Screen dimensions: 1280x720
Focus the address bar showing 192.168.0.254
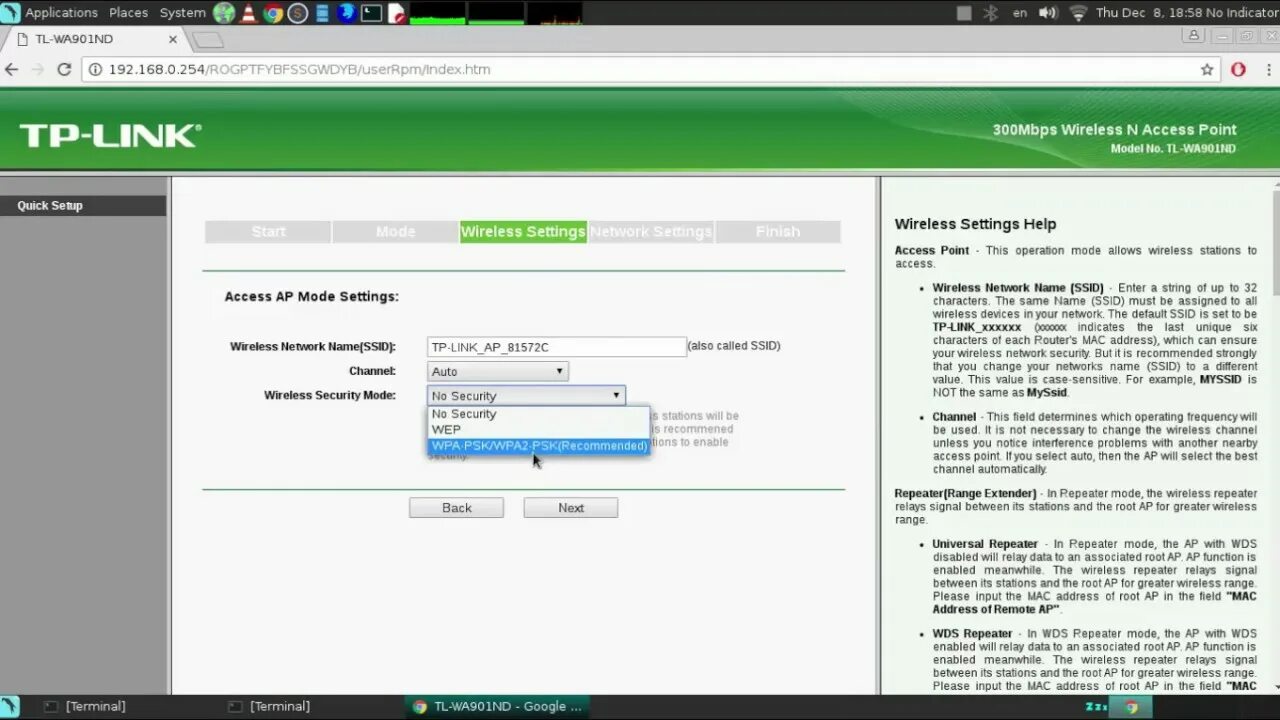(650, 69)
